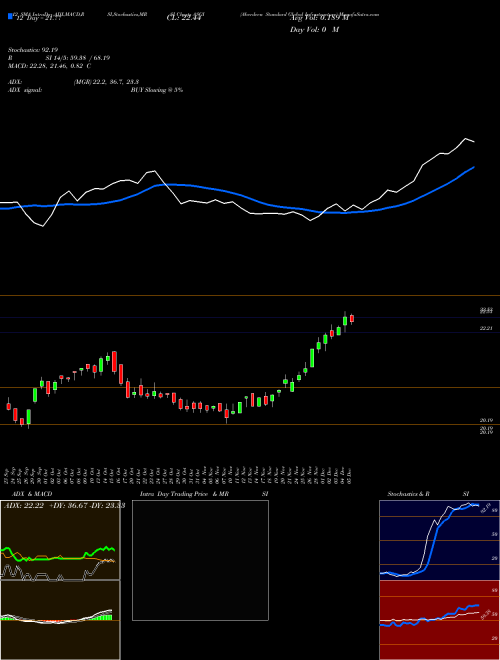Click the green +DY line in ADX panel

pos(58,554)
